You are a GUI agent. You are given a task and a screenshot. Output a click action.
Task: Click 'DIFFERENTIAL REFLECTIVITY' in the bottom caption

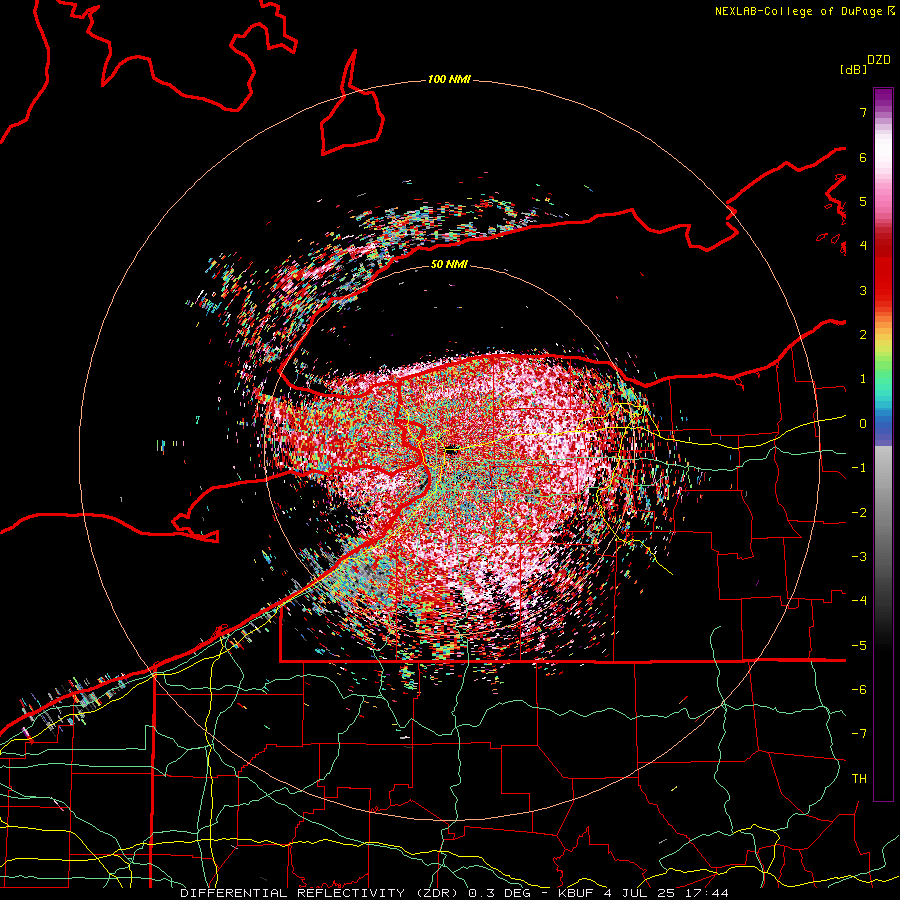tap(292, 893)
